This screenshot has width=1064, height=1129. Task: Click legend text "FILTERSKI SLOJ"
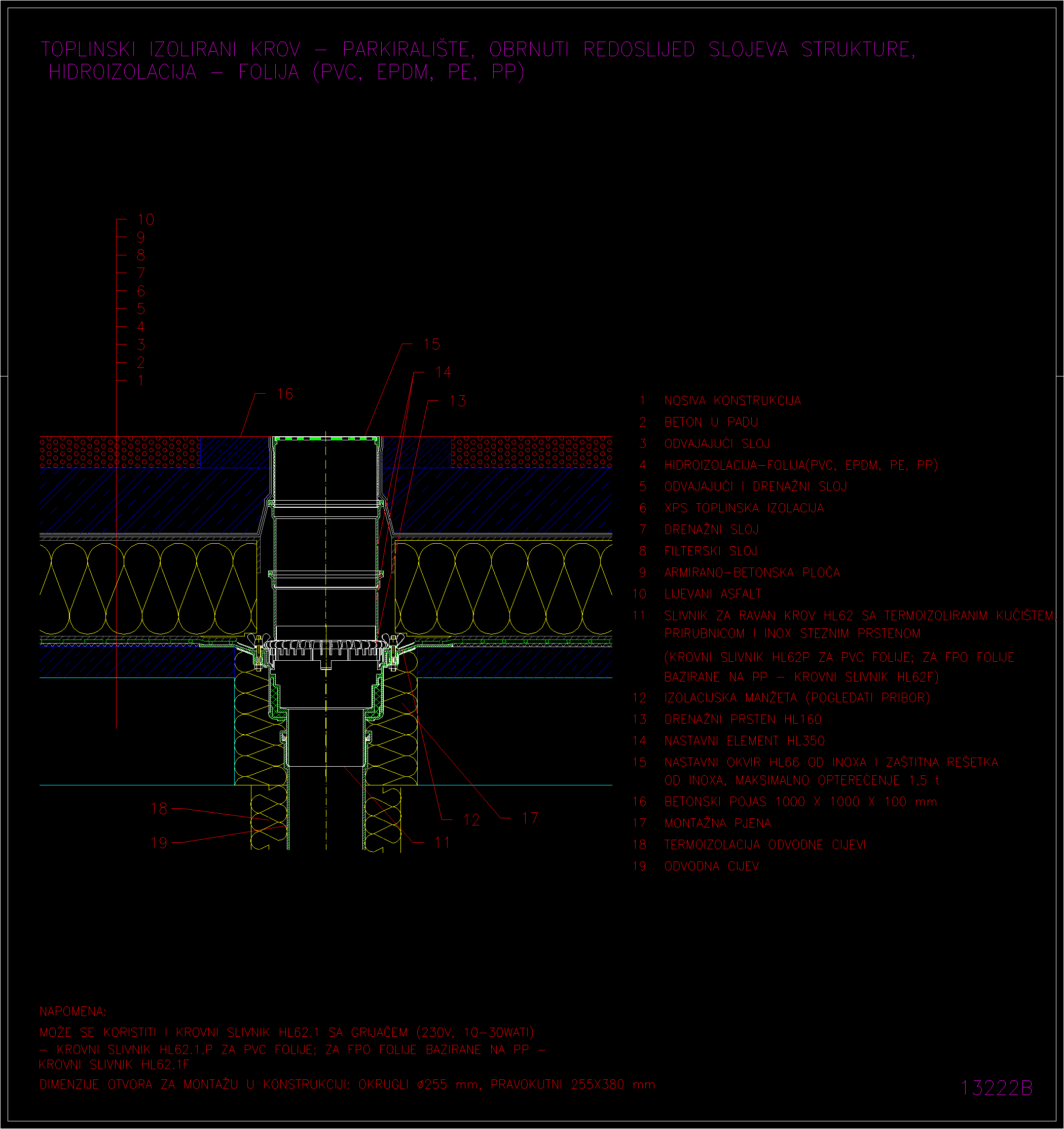coord(711,551)
